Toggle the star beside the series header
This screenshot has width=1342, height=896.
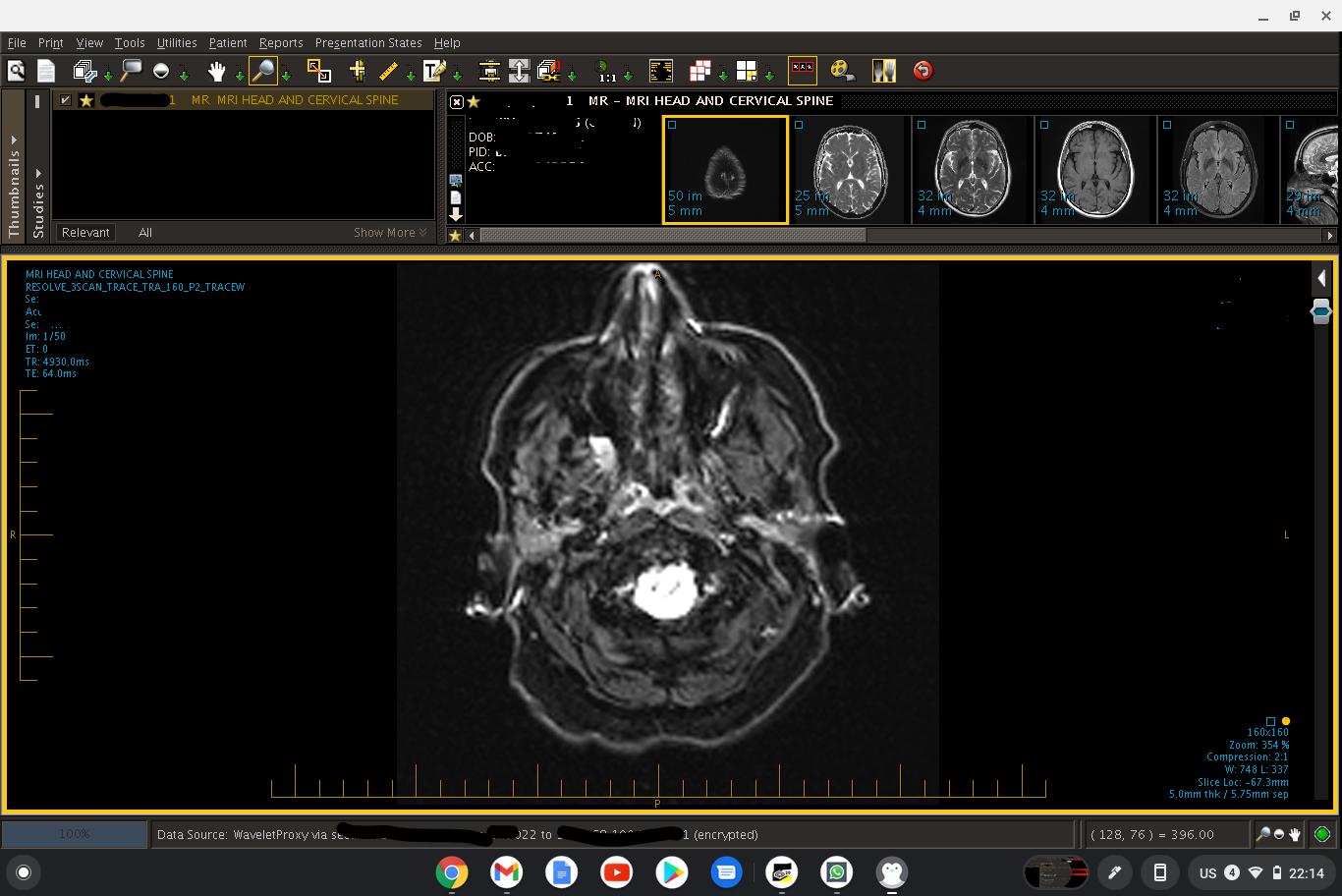click(474, 101)
